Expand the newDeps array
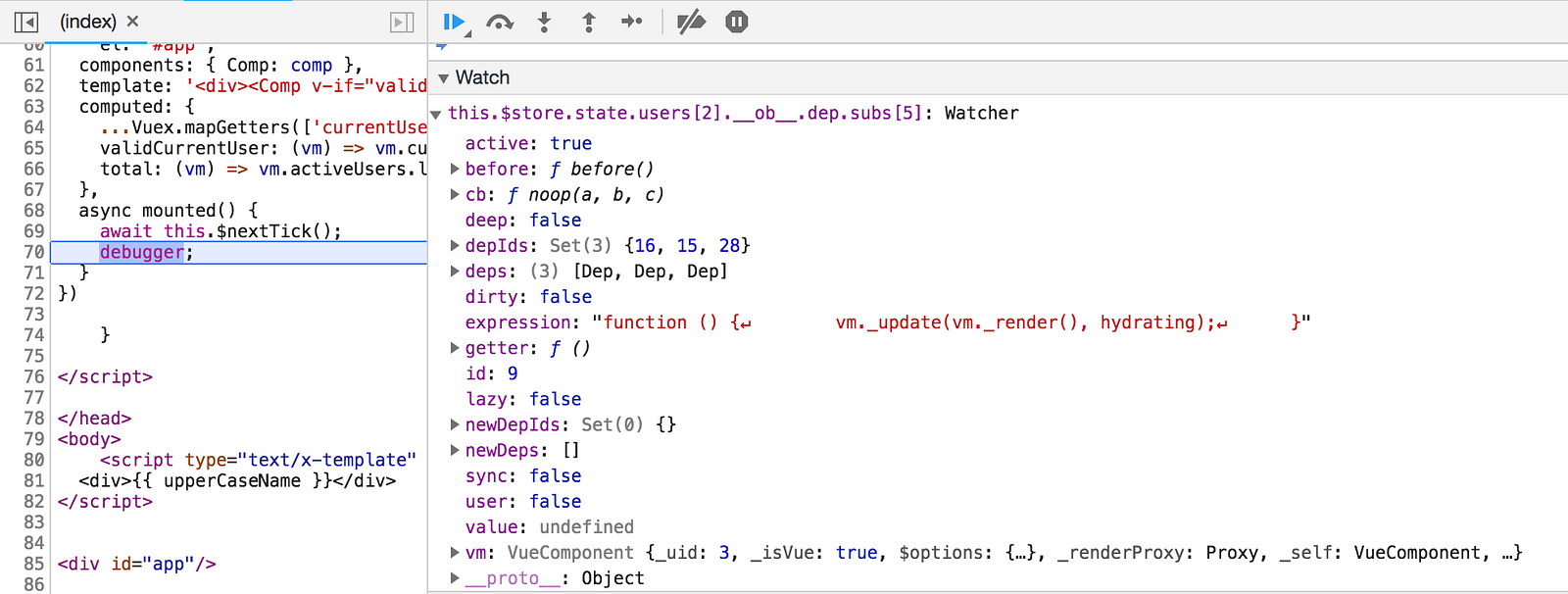Image resolution: width=1568 pixels, height=594 pixels. click(455, 450)
